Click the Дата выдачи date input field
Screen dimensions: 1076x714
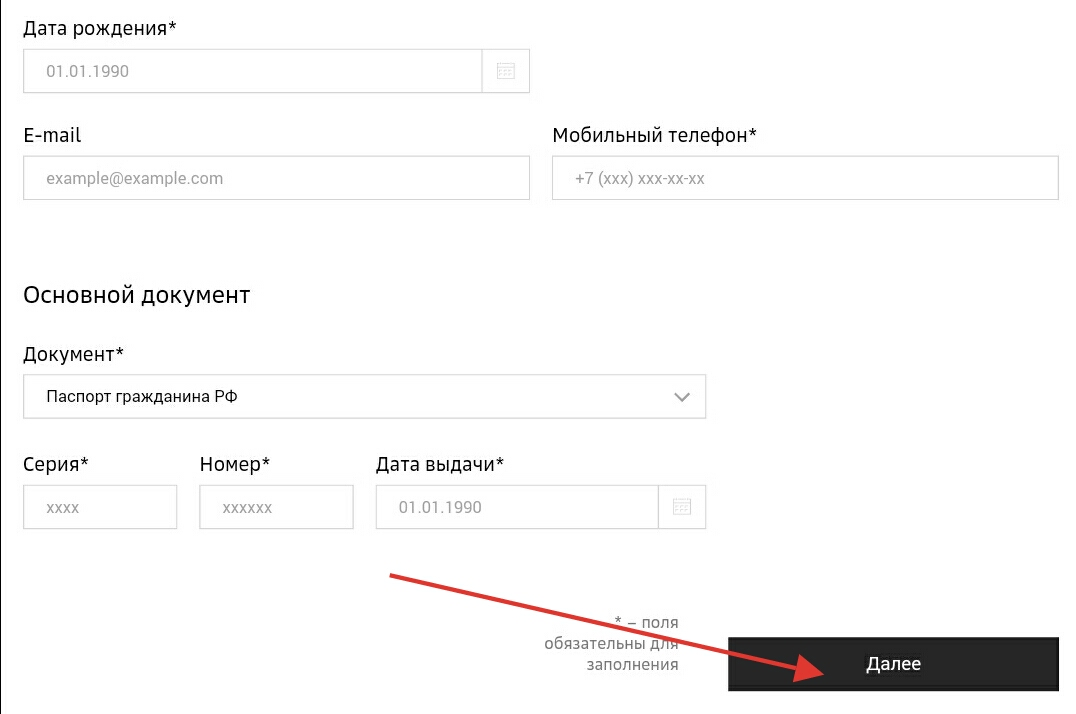click(x=516, y=507)
